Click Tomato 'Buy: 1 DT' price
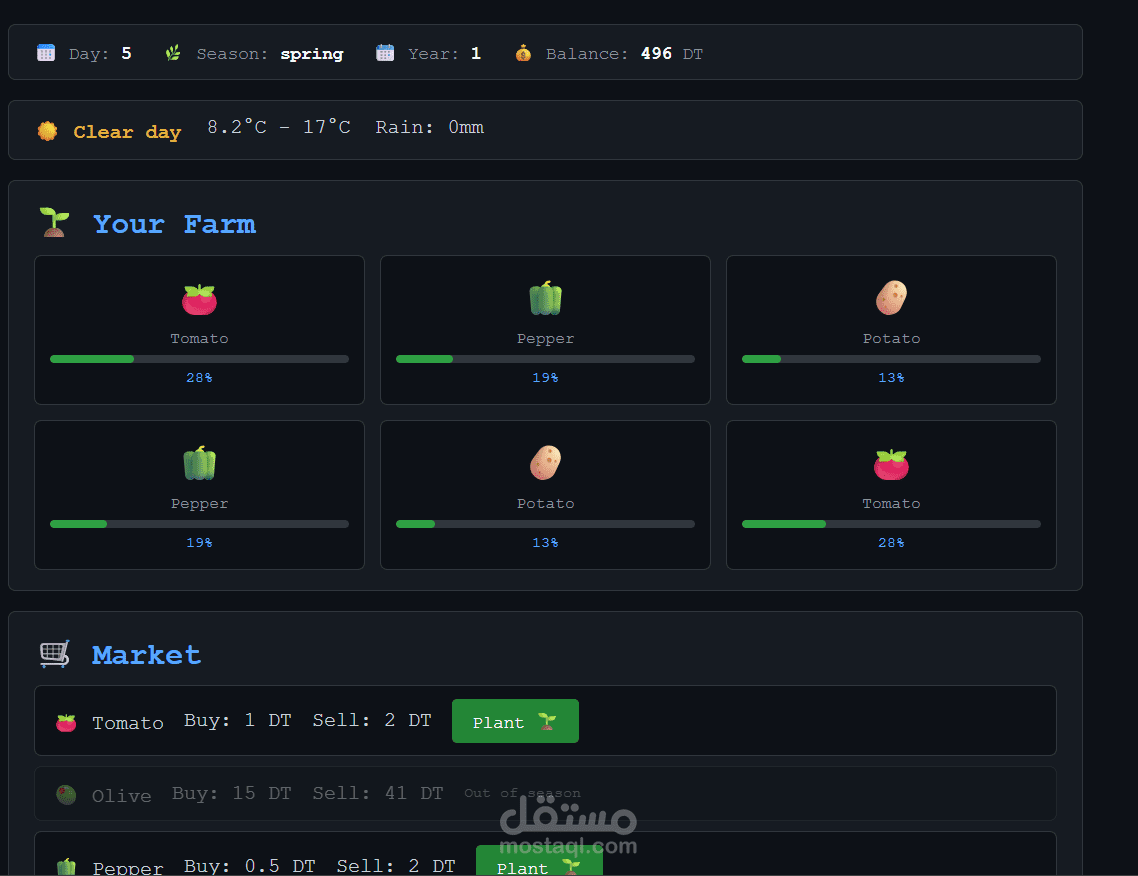Image resolution: width=1138 pixels, height=876 pixels. coord(237,720)
